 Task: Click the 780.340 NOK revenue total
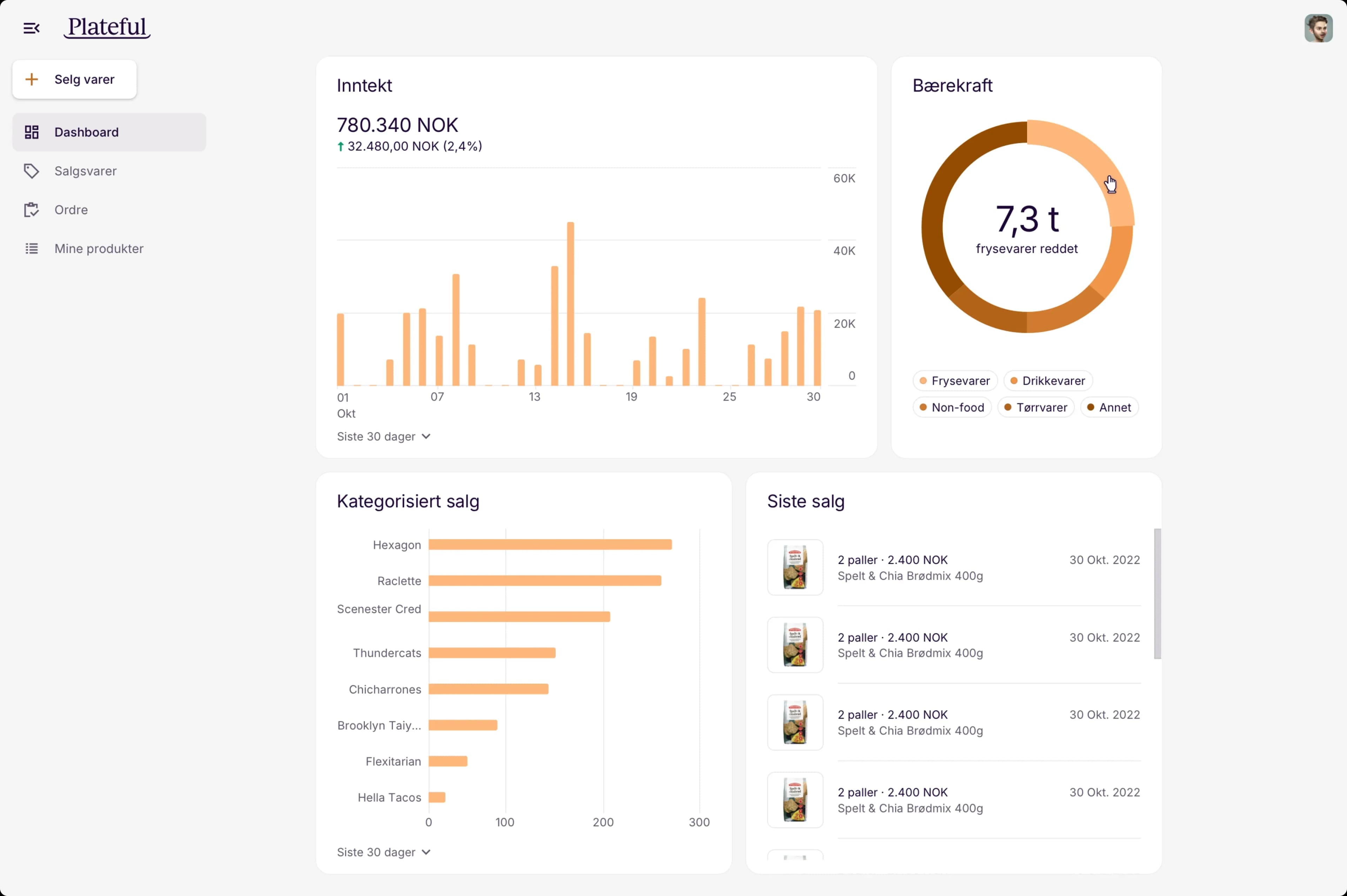(x=397, y=124)
